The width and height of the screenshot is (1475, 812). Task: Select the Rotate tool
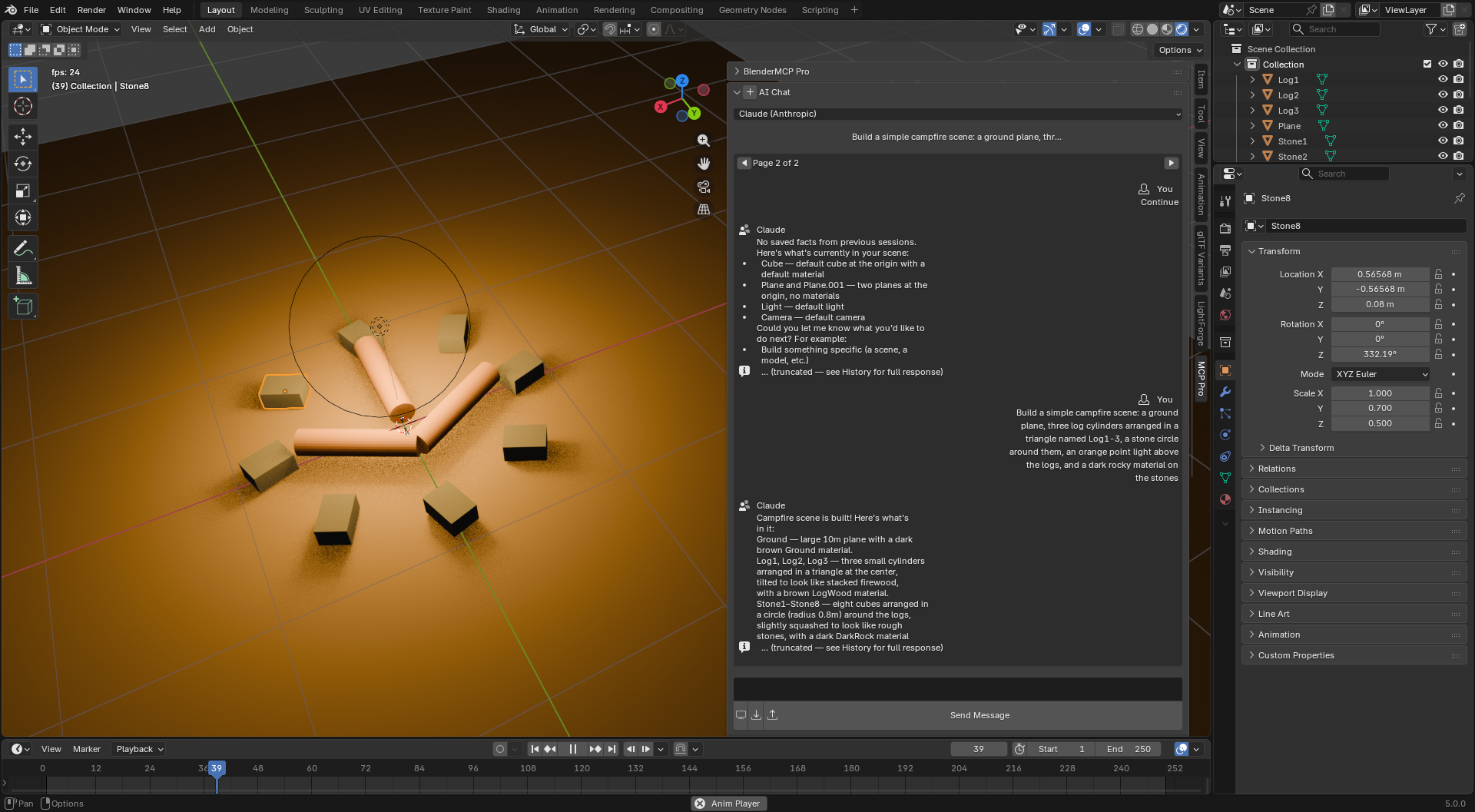23,164
